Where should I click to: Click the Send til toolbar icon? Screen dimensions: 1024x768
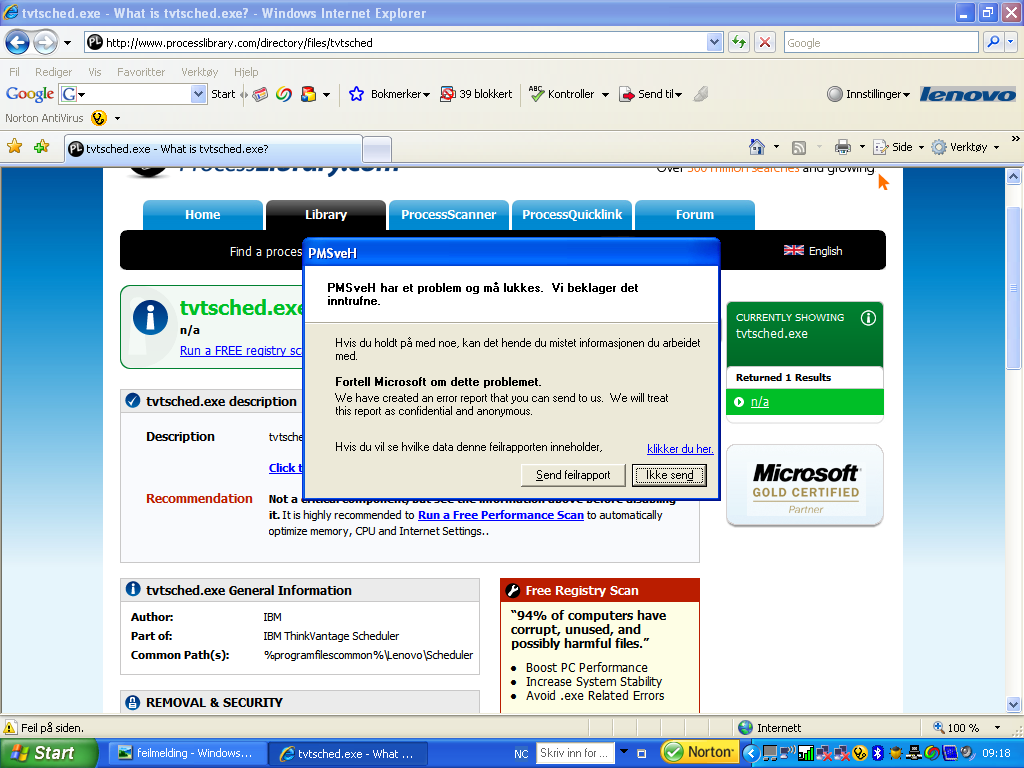coord(627,94)
